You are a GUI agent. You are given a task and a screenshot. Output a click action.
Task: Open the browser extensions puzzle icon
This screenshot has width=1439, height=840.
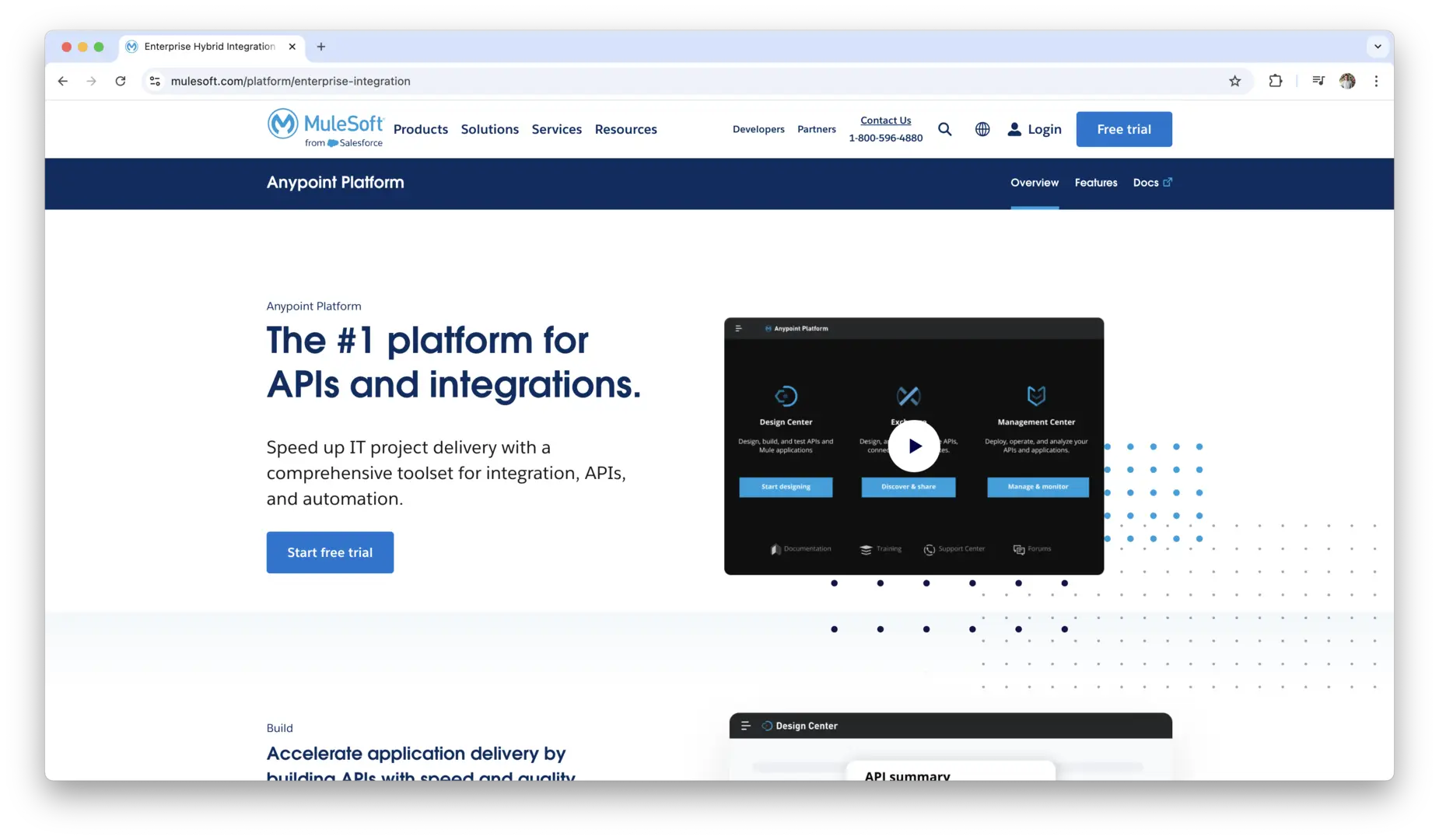(x=1275, y=81)
